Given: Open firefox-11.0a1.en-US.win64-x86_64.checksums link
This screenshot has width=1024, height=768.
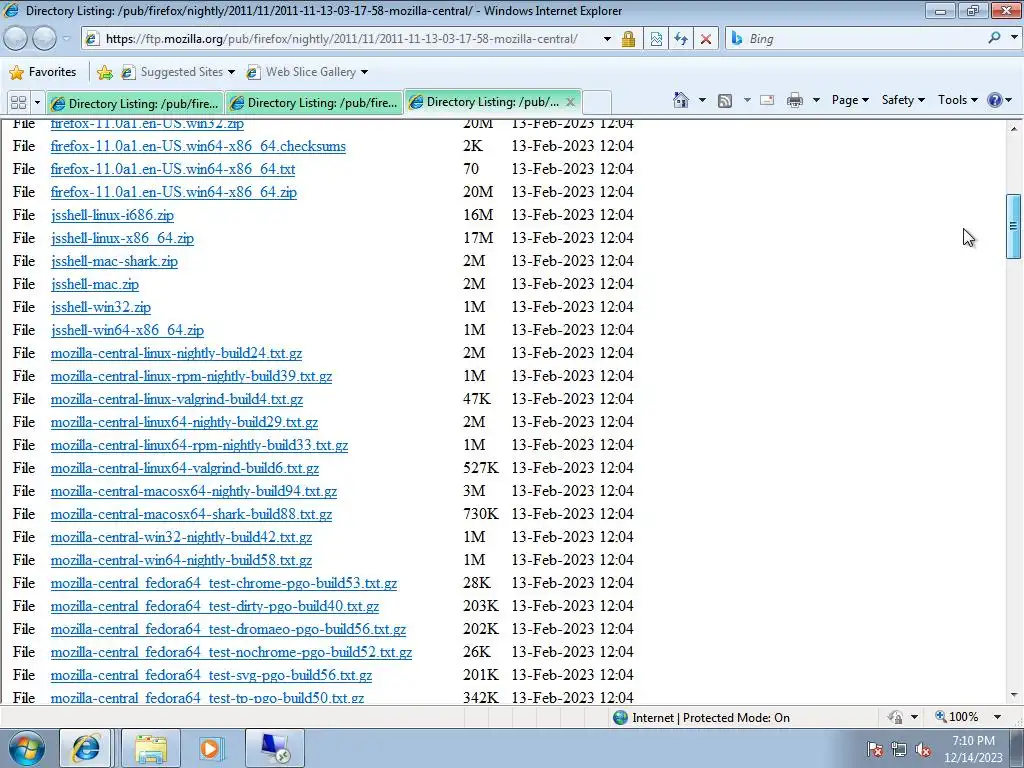Looking at the screenshot, I should (x=199, y=146).
